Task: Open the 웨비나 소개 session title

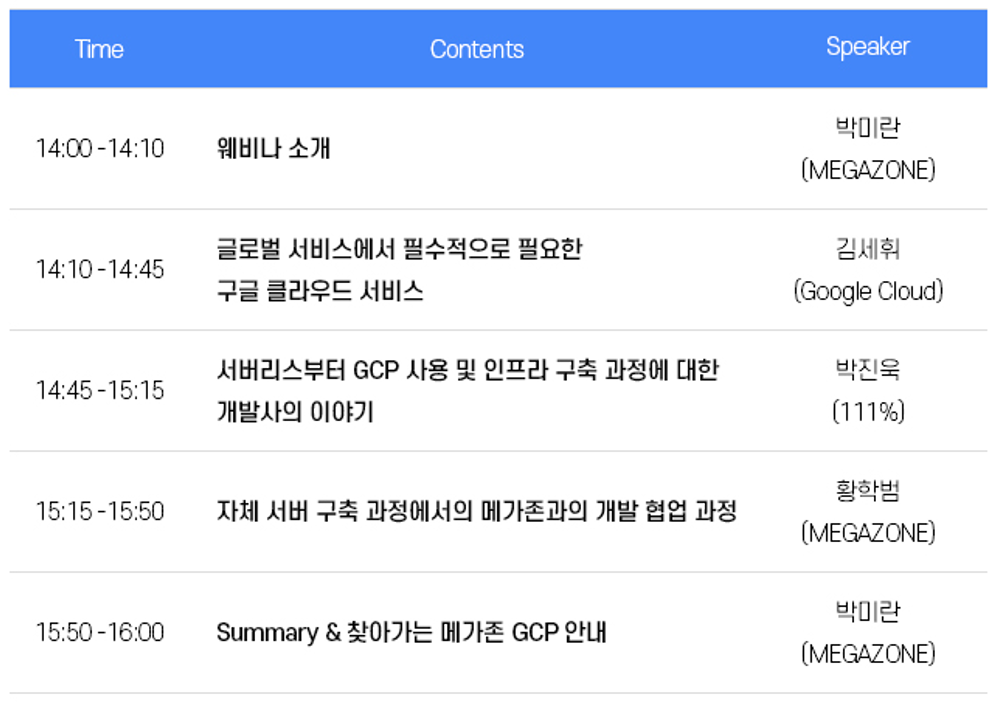Action: [273, 149]
